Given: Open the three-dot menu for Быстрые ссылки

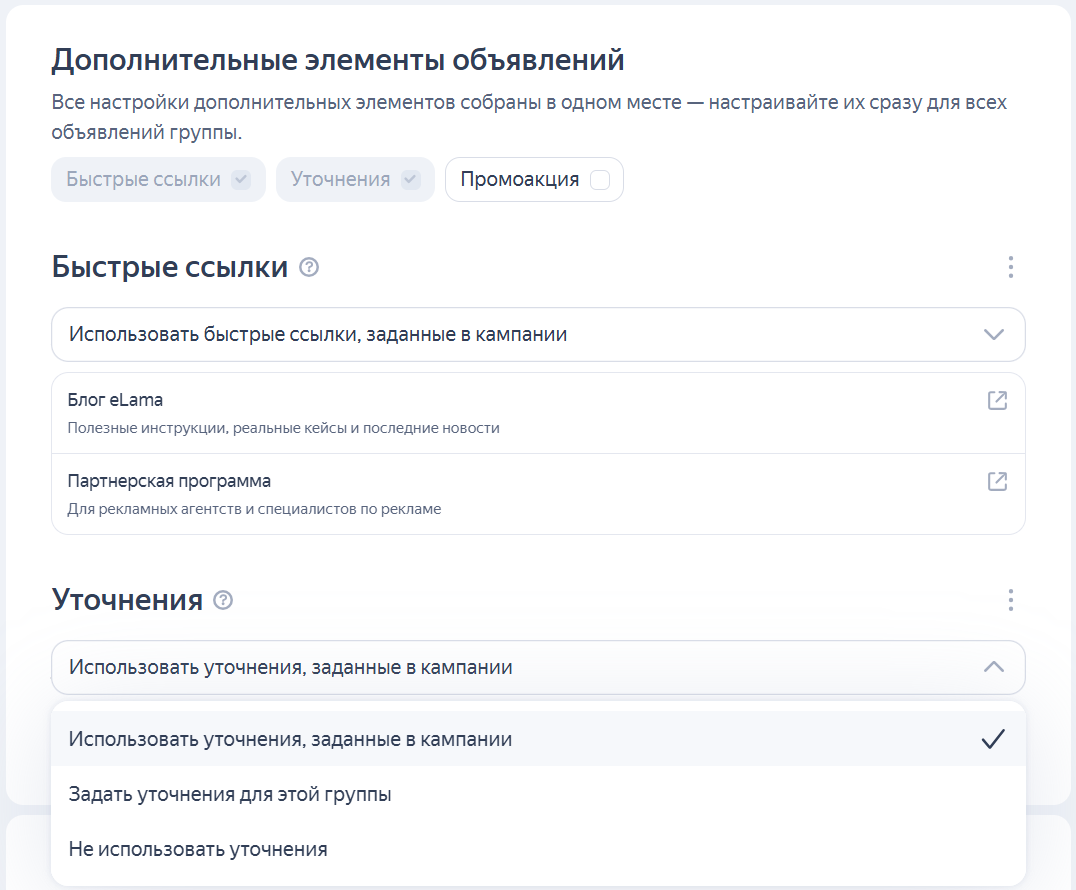Looking at the screenshot, I should click(x=1010, y=267).
